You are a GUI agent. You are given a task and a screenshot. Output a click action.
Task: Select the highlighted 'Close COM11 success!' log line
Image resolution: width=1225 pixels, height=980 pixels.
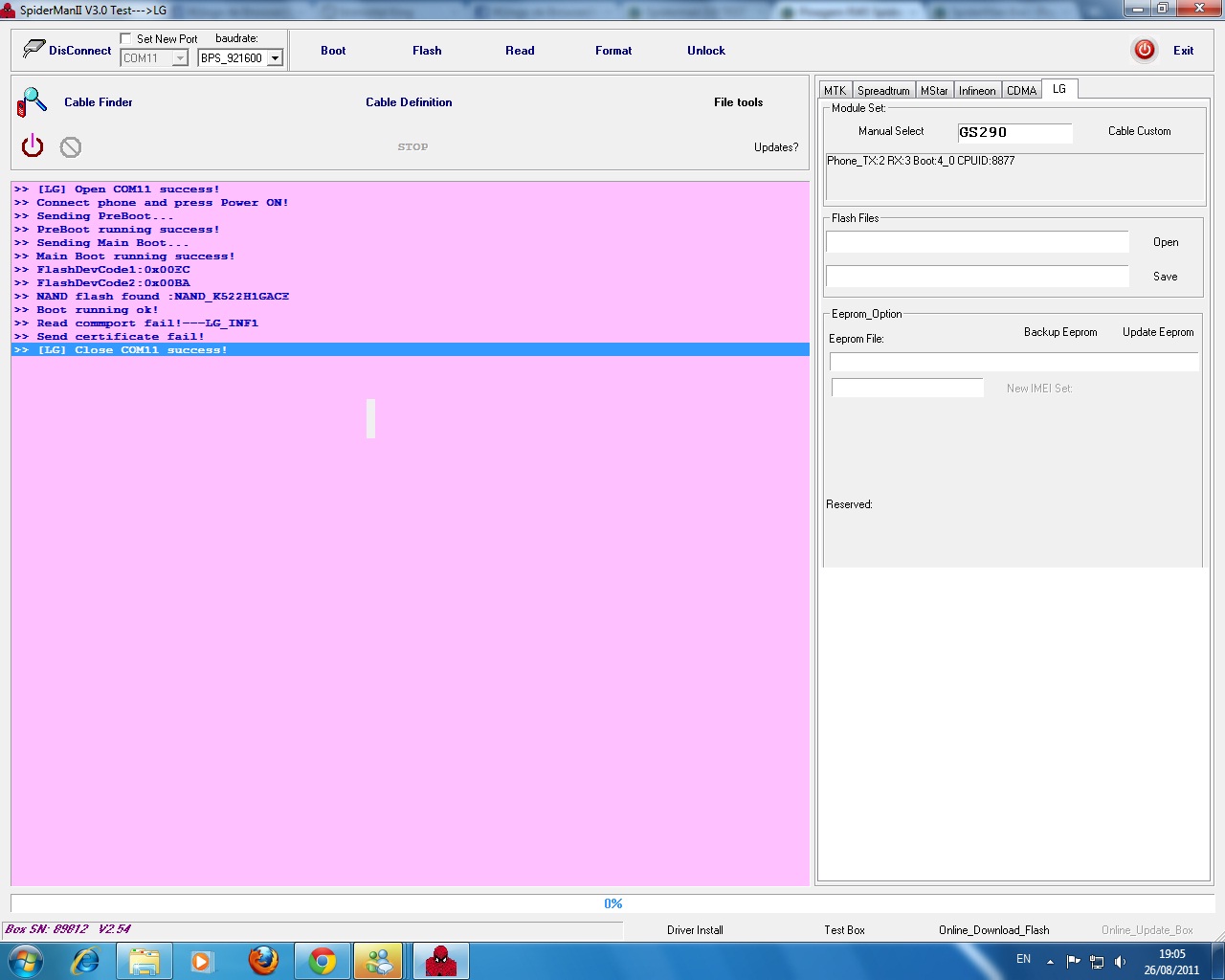click(411, 350)
